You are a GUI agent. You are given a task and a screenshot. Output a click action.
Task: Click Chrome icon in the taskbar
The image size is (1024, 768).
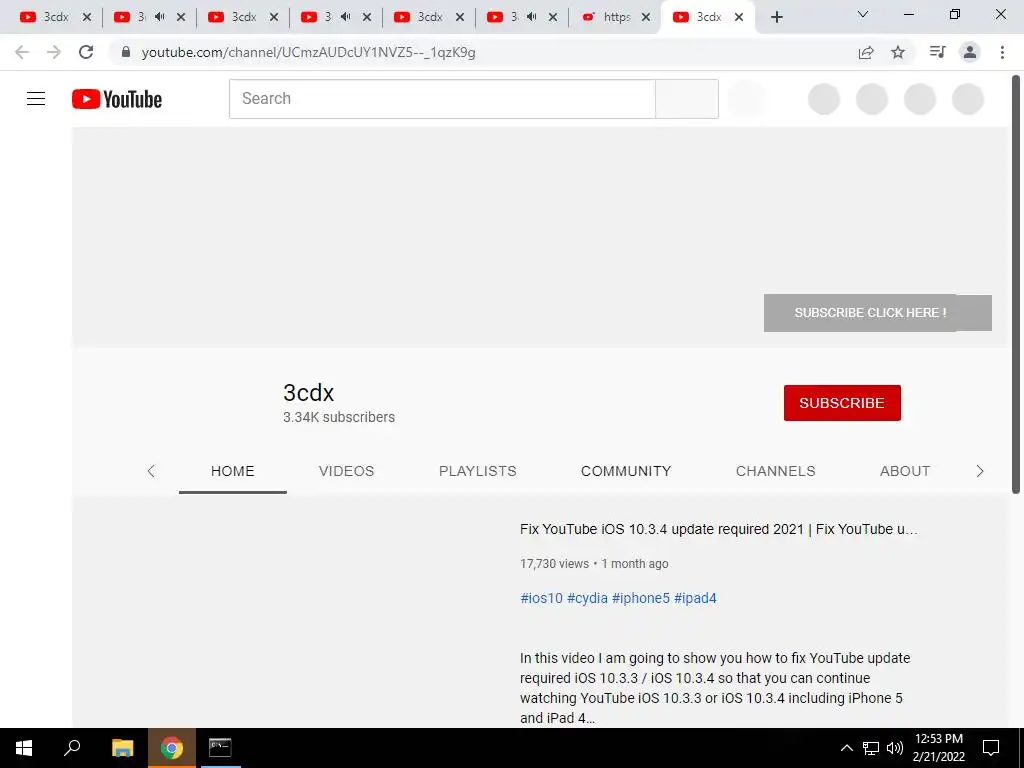pos(172,748)
